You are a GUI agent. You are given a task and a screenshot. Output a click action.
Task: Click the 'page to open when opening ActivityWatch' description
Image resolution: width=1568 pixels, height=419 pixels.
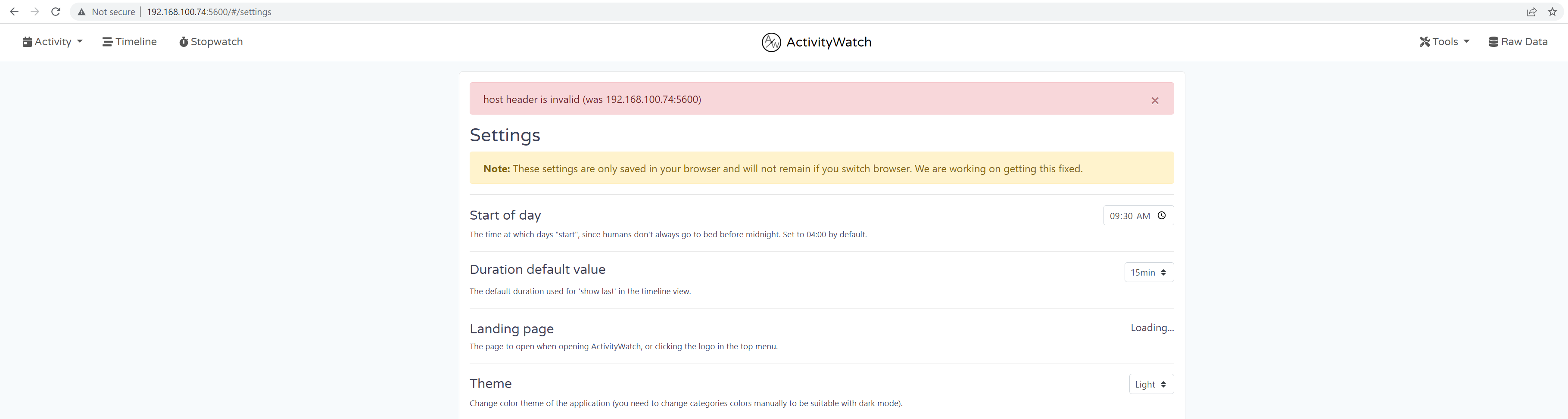[623, 347]
